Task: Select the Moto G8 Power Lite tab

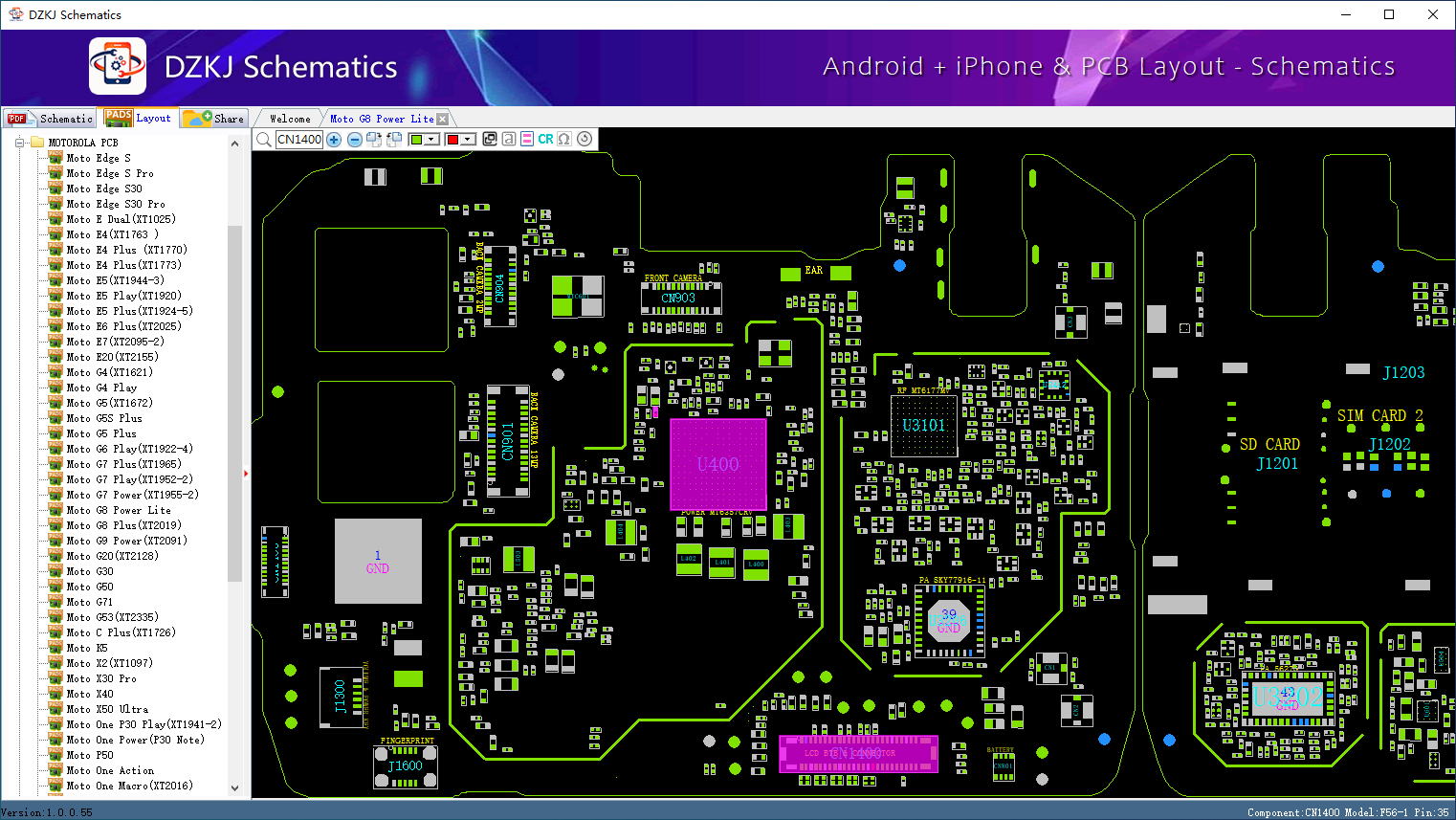Action: 382,119
